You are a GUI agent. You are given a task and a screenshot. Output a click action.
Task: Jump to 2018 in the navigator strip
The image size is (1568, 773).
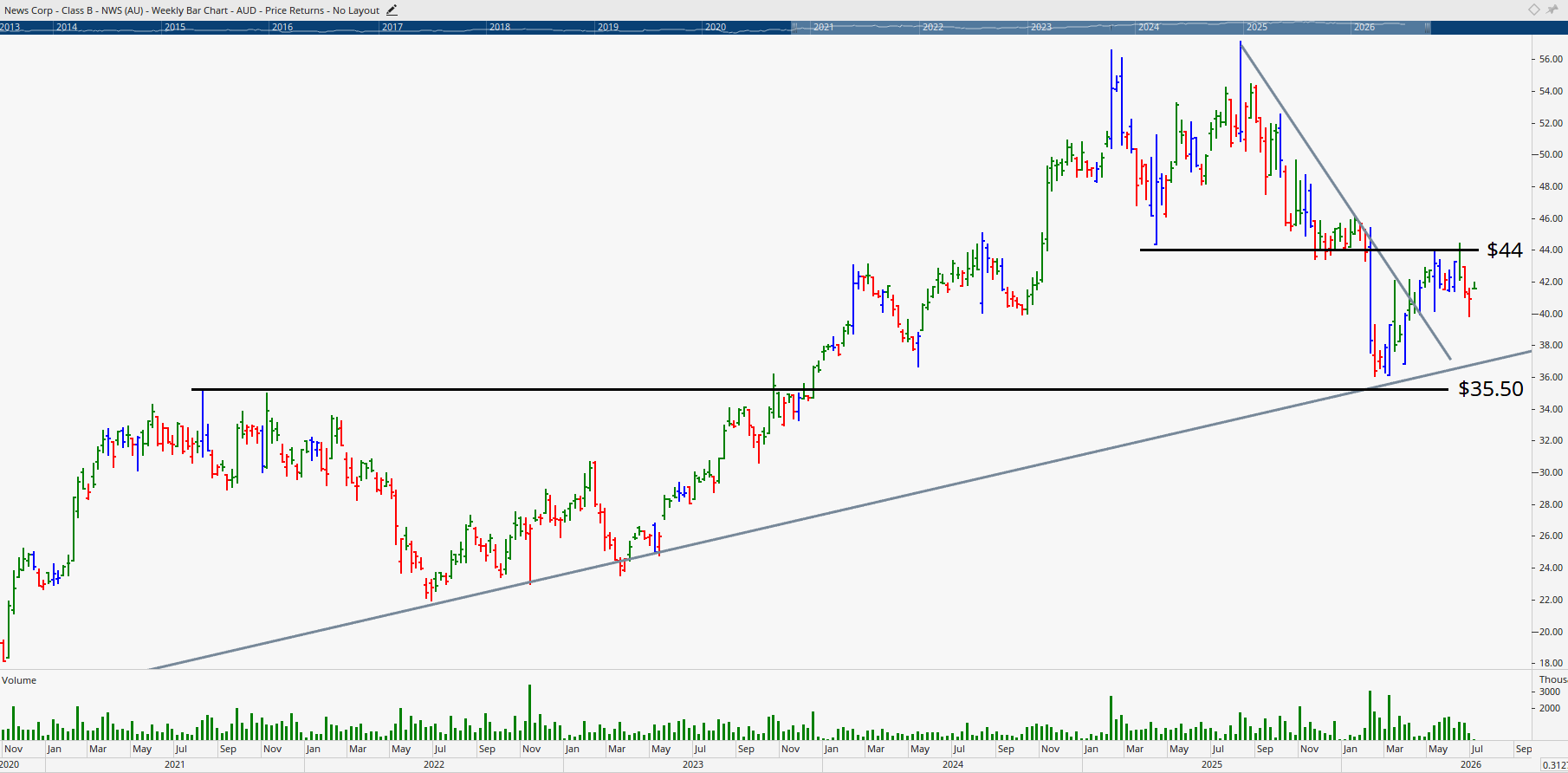(500, 28)
